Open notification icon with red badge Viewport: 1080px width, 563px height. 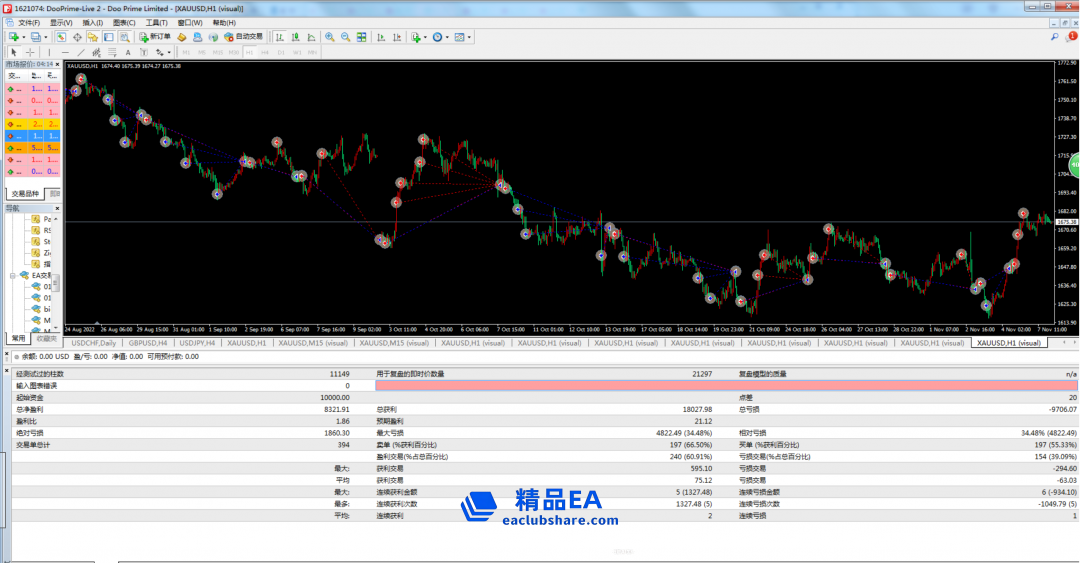point(1071,36)
